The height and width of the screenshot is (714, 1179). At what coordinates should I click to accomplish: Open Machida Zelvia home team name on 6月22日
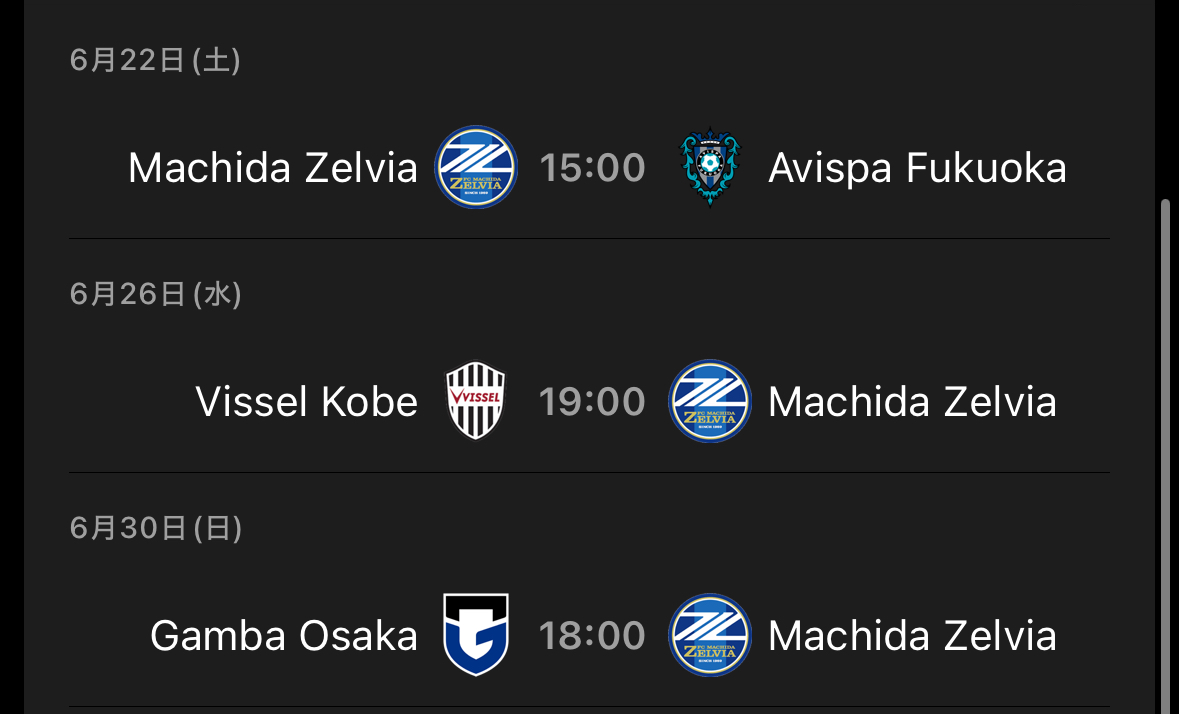[x=273, y=168]
